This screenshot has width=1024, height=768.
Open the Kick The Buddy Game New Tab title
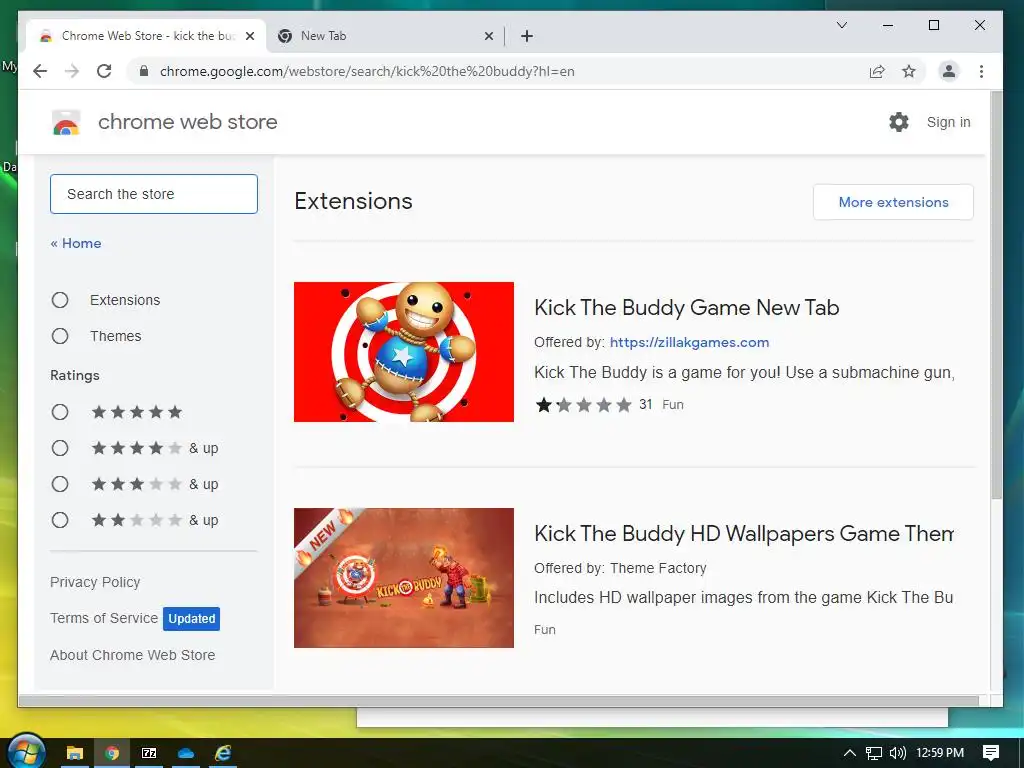[686, 308]
